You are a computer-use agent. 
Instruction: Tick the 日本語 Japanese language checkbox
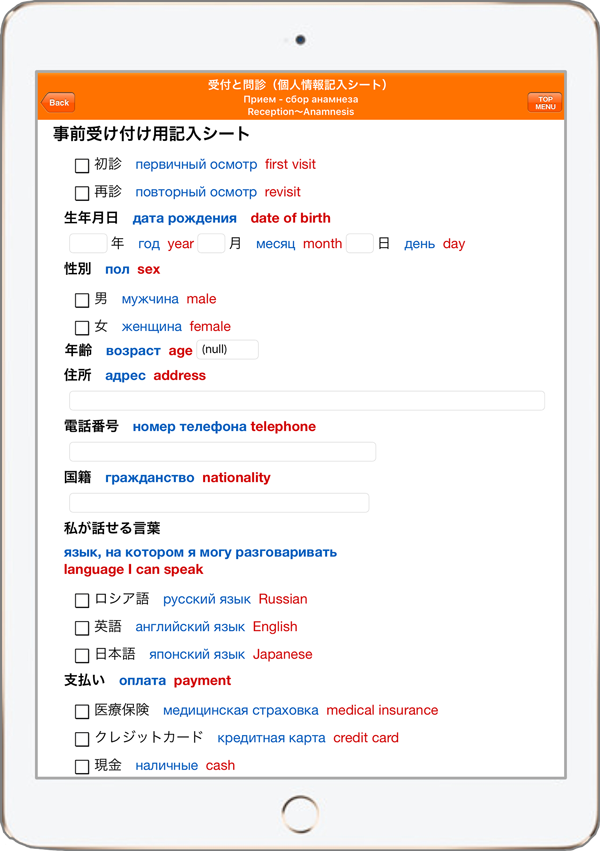pos(82,656)
